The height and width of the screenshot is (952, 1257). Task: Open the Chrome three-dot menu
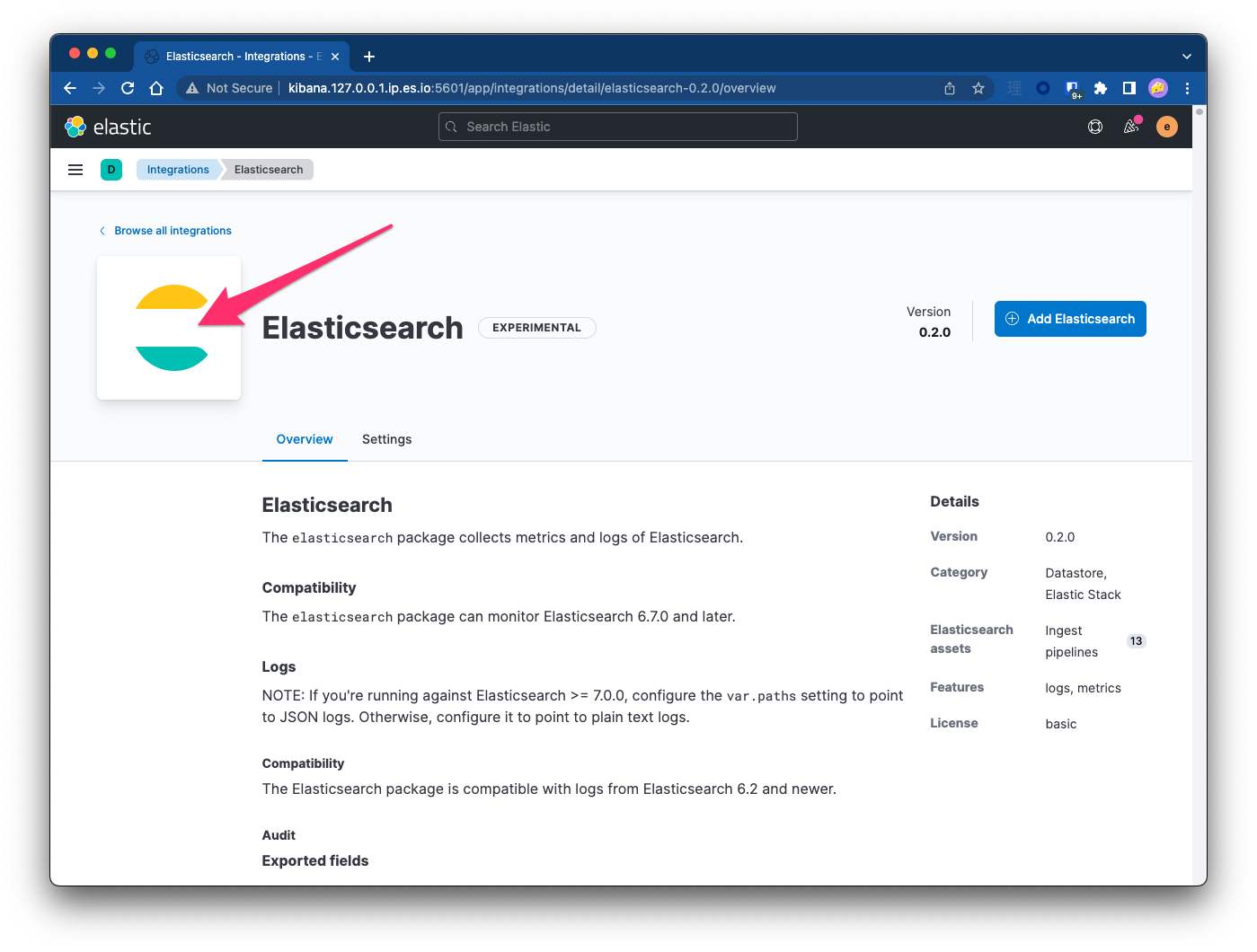(x=1188, y=88)
